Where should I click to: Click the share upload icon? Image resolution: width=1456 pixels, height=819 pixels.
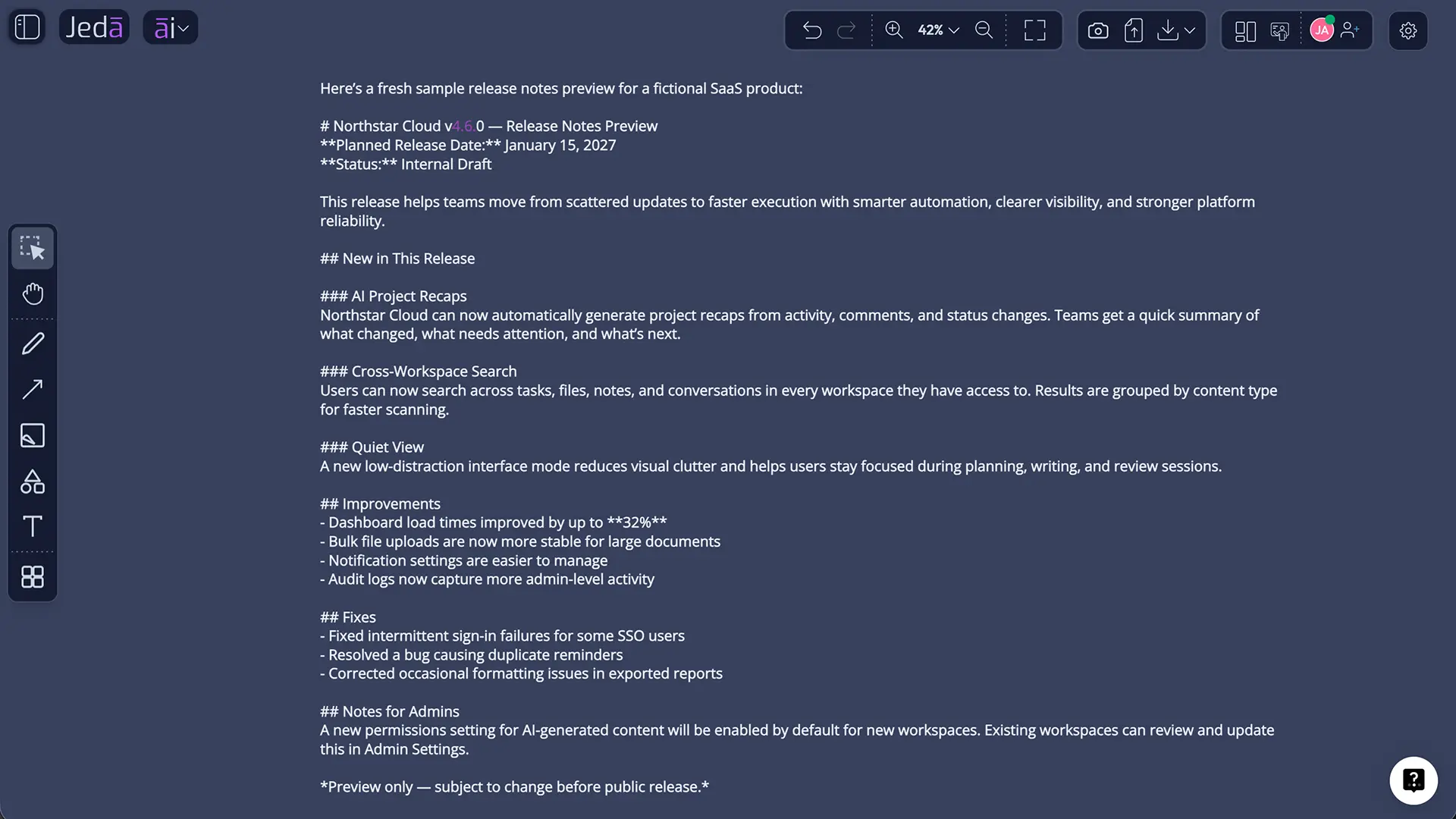pos(1134,30)
